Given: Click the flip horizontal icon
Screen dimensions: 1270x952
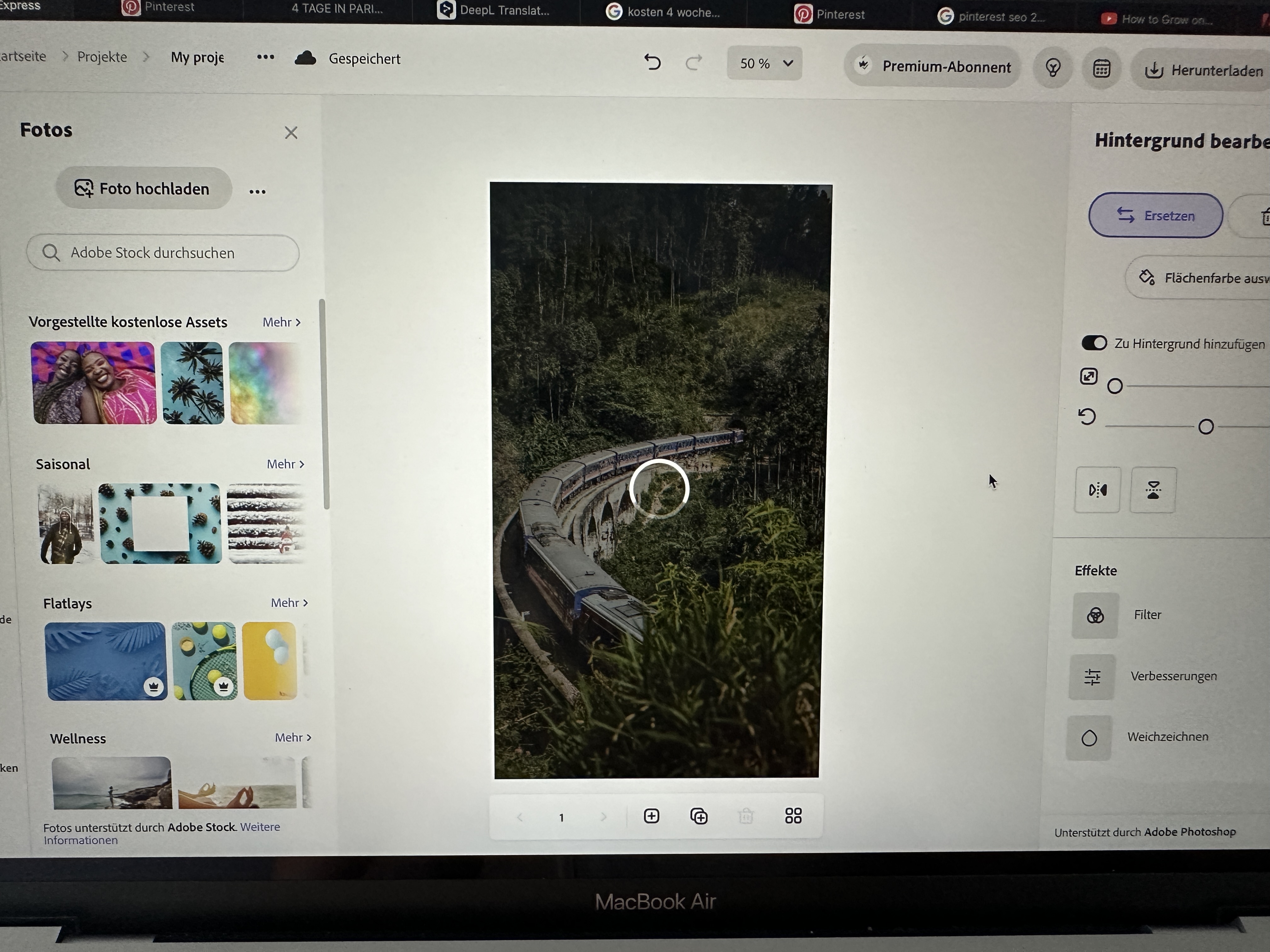Looking at the screenshot, I should [1097, 490].
